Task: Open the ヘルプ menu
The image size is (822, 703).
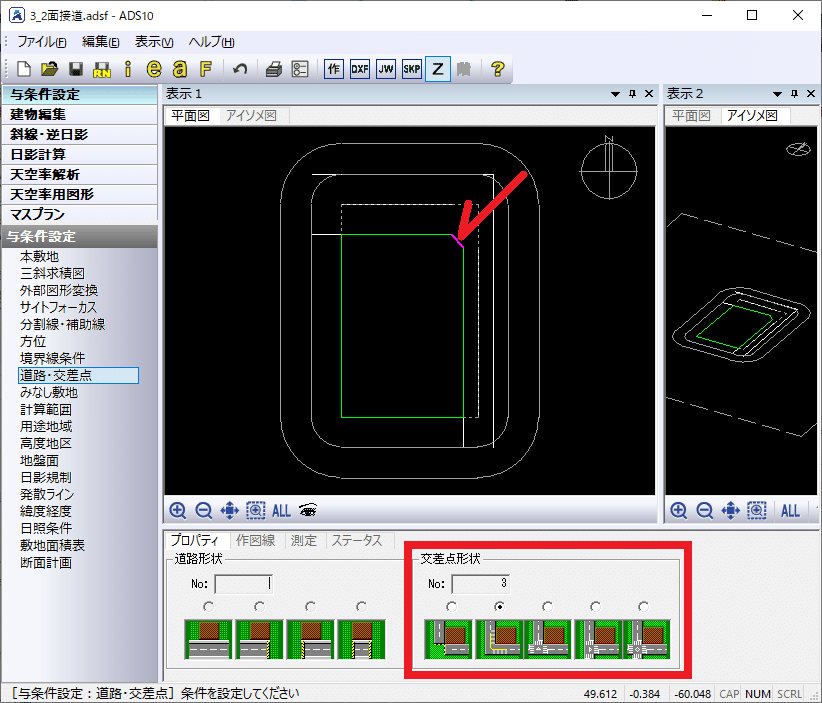Action: click(x=211, y=42)
